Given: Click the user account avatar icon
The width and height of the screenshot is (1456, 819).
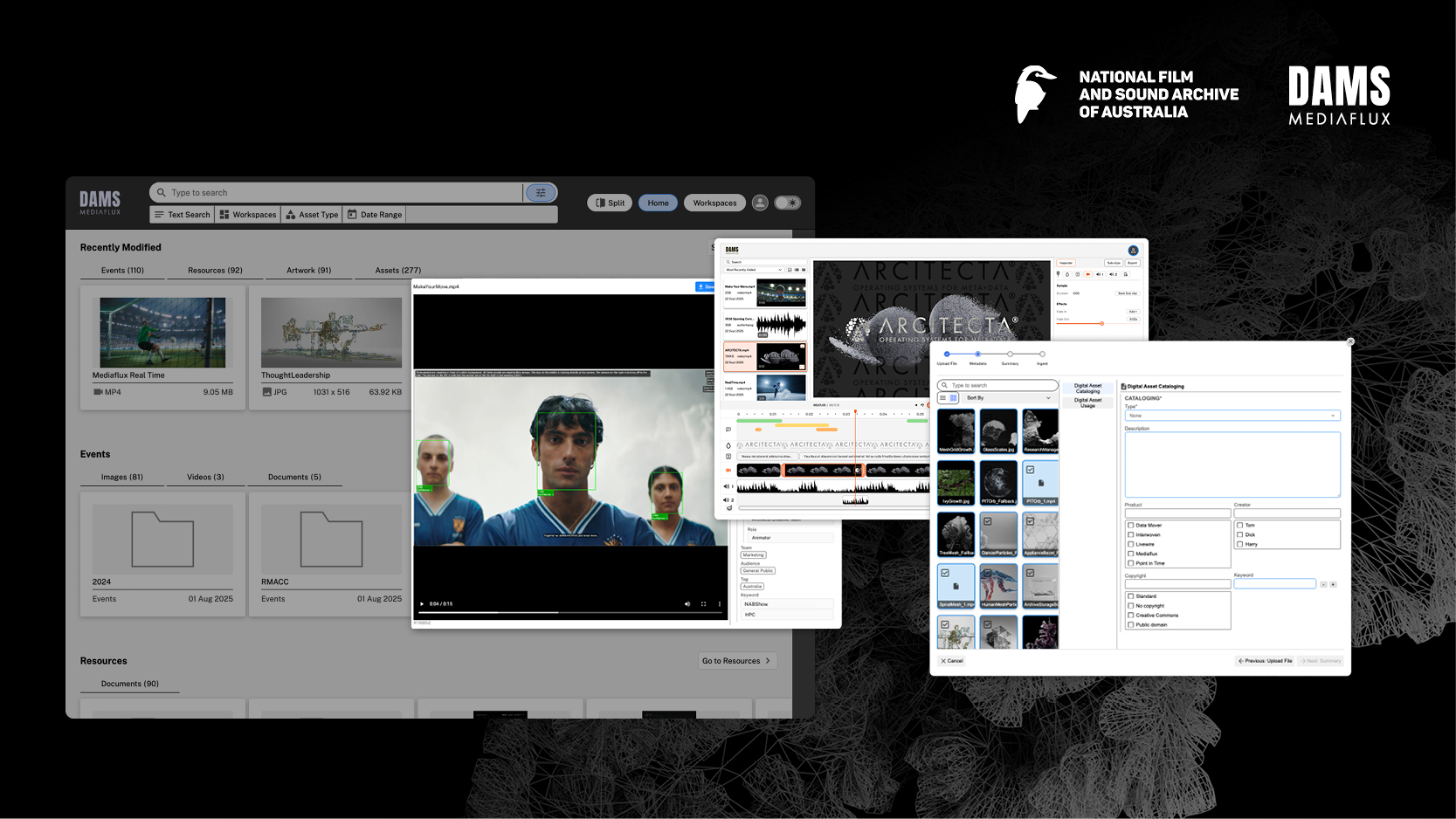Looking at the screenshot, I should pos(760,203).
